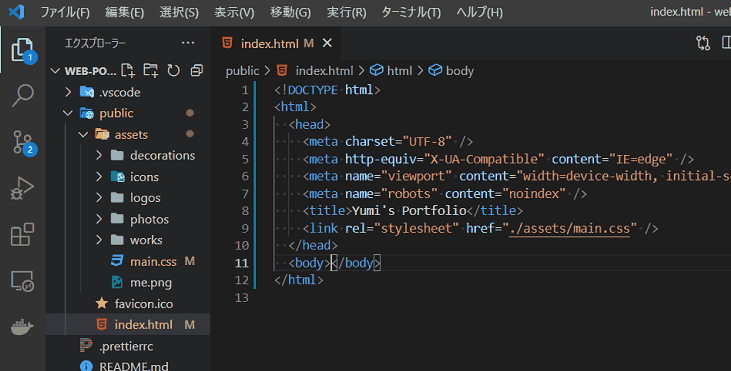
Task: Click the title text Yumi's Portfolio
Action: [x=409, y=211]
